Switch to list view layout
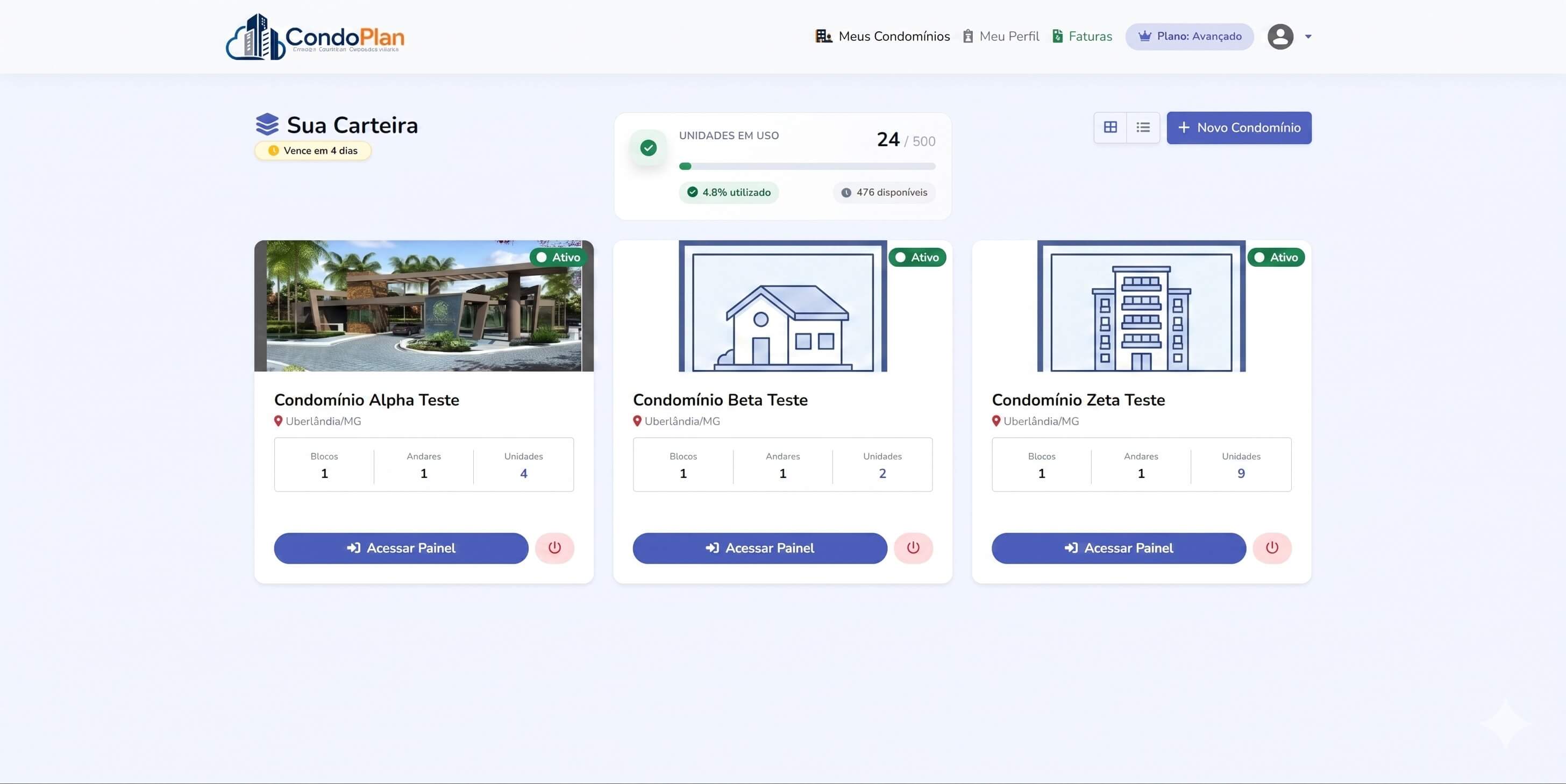Screen dimensions: 1566x784 click(1143, 127)
